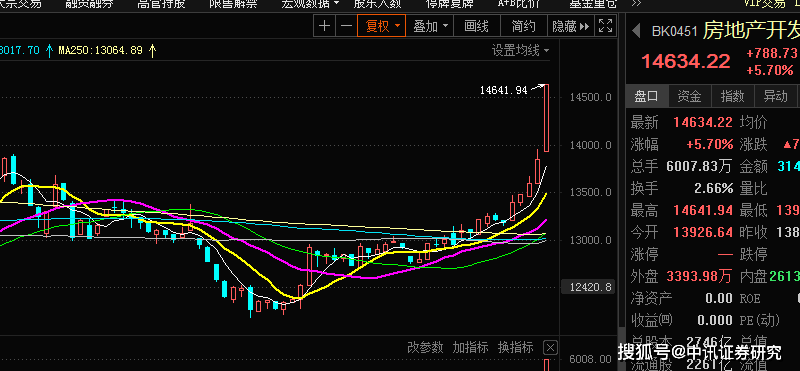Open the 停牌复牌 menu item

tap(449, 5)
